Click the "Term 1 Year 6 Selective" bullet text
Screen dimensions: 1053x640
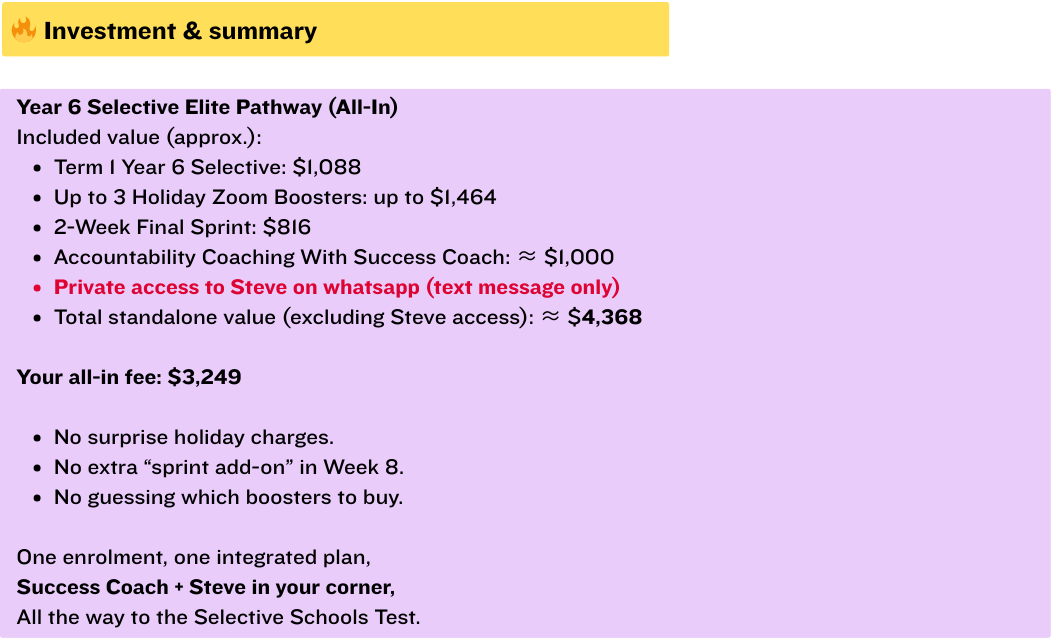point(170,167)
